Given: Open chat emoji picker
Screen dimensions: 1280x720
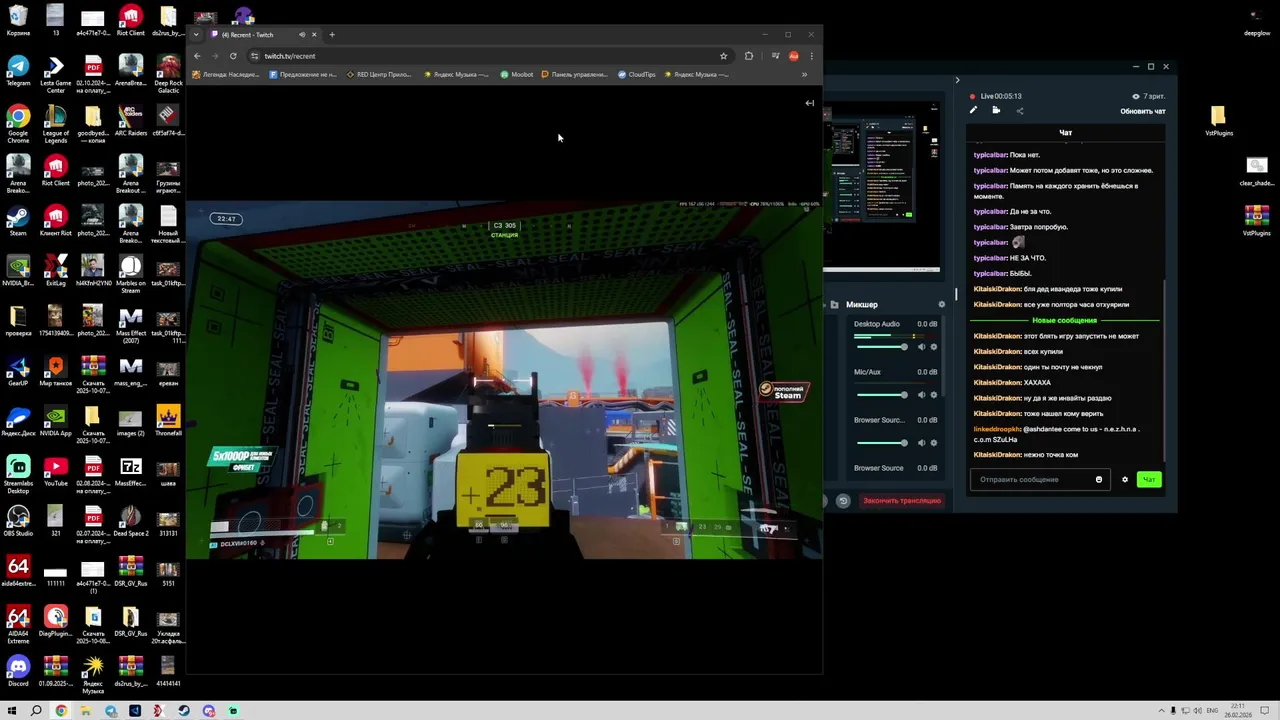Looking at the screenshot, I should [1098, 479].
